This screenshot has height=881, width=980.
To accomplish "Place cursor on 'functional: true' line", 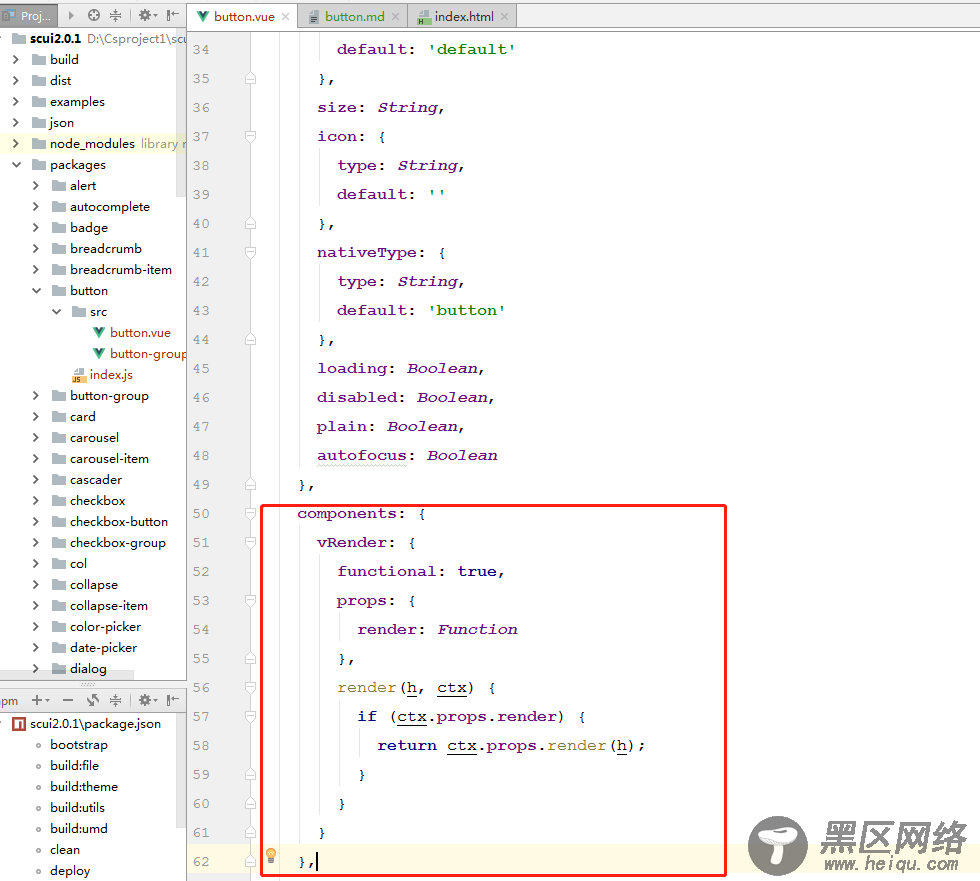I will click(420, 571).
